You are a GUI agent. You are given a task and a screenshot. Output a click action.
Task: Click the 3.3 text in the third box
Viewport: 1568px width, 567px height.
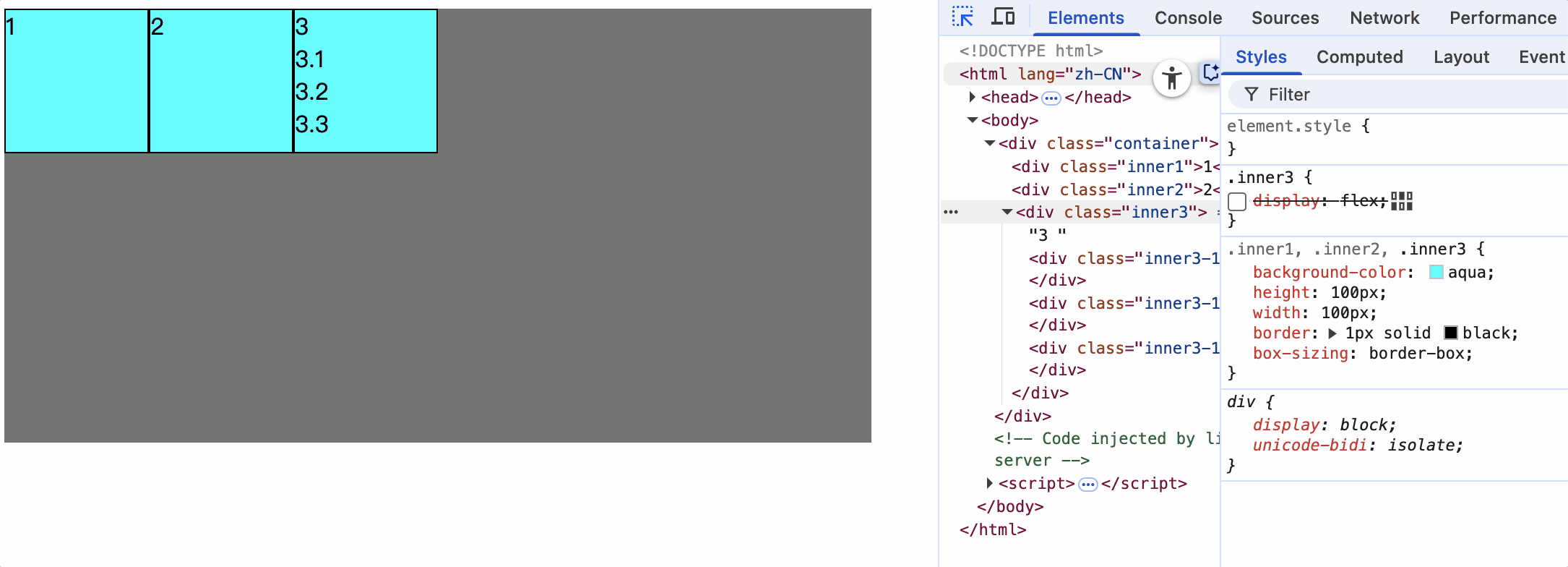tap(311, 124)
